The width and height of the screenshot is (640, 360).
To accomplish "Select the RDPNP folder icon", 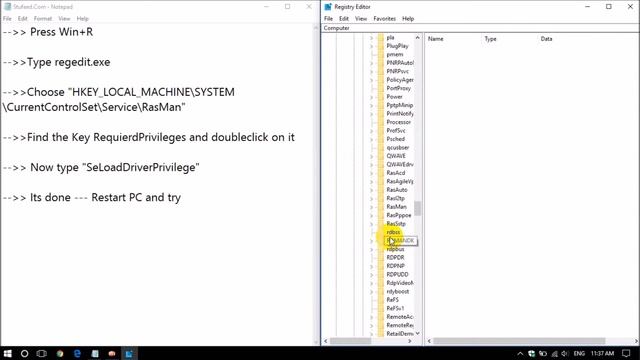I will click(381, 266).
